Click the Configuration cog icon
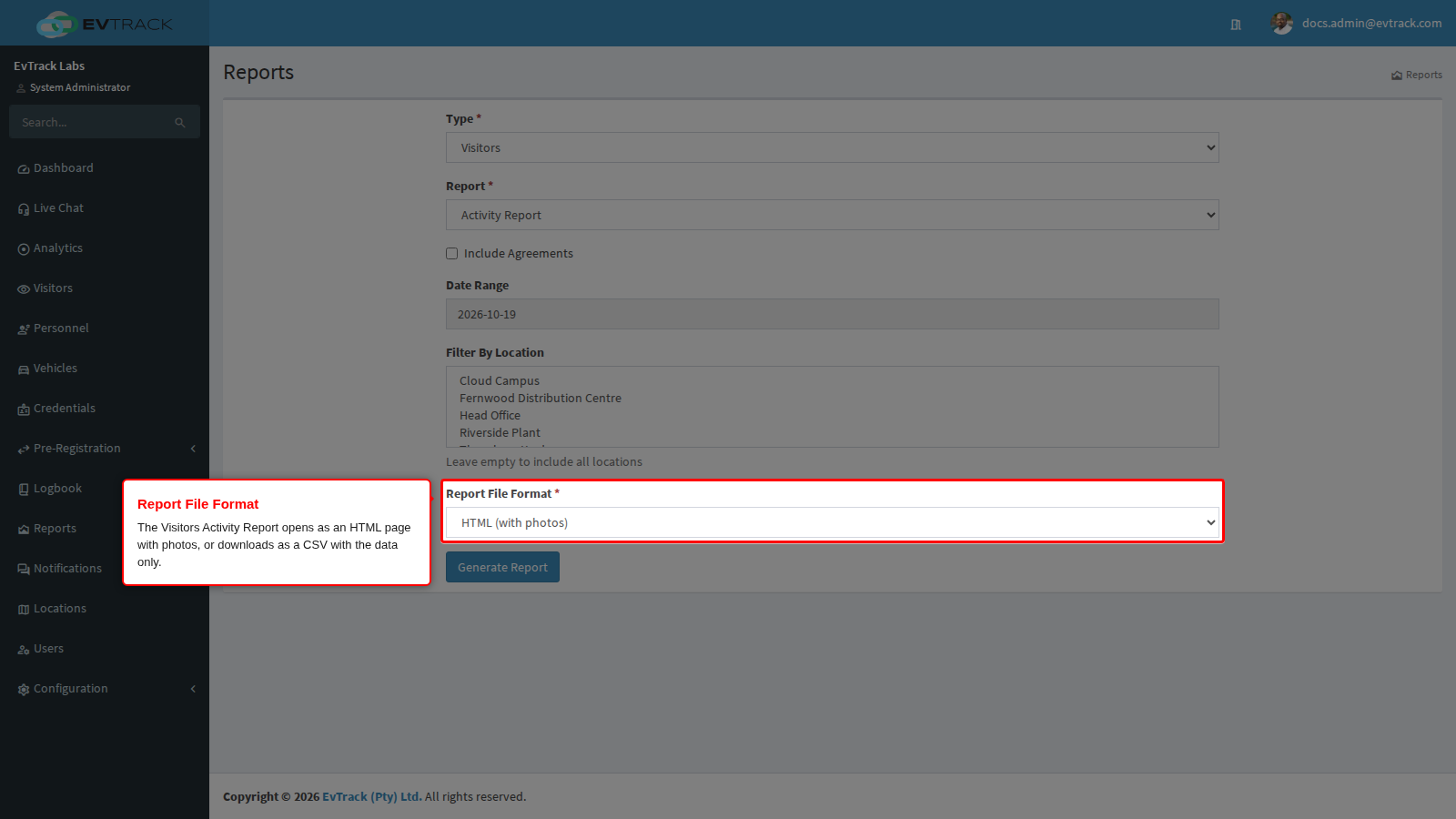1456x819 pixels. (x=24, y=690)
